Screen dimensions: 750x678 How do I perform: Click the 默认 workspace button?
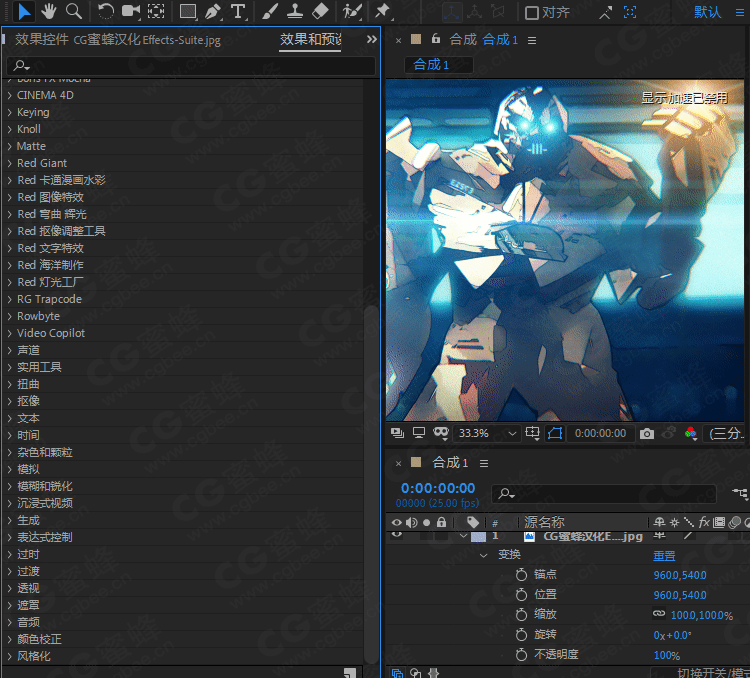(x=707, y=12)
